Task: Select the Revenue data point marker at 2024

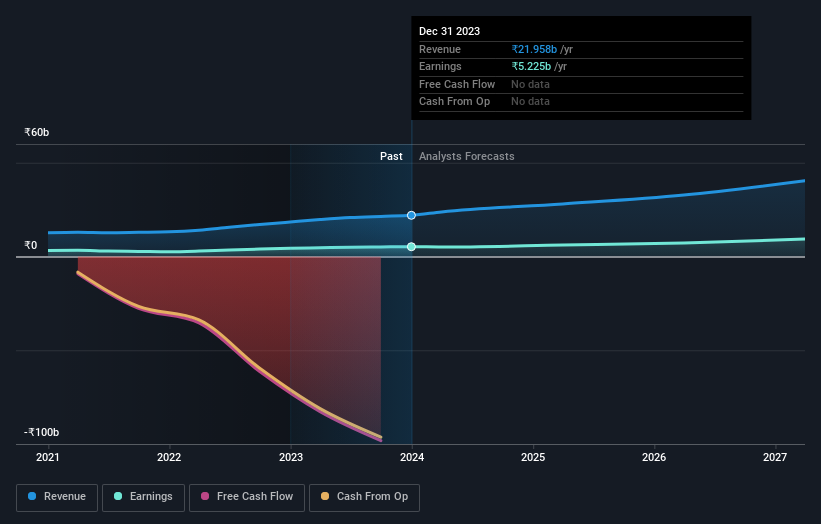Action: tap(412, 215)
